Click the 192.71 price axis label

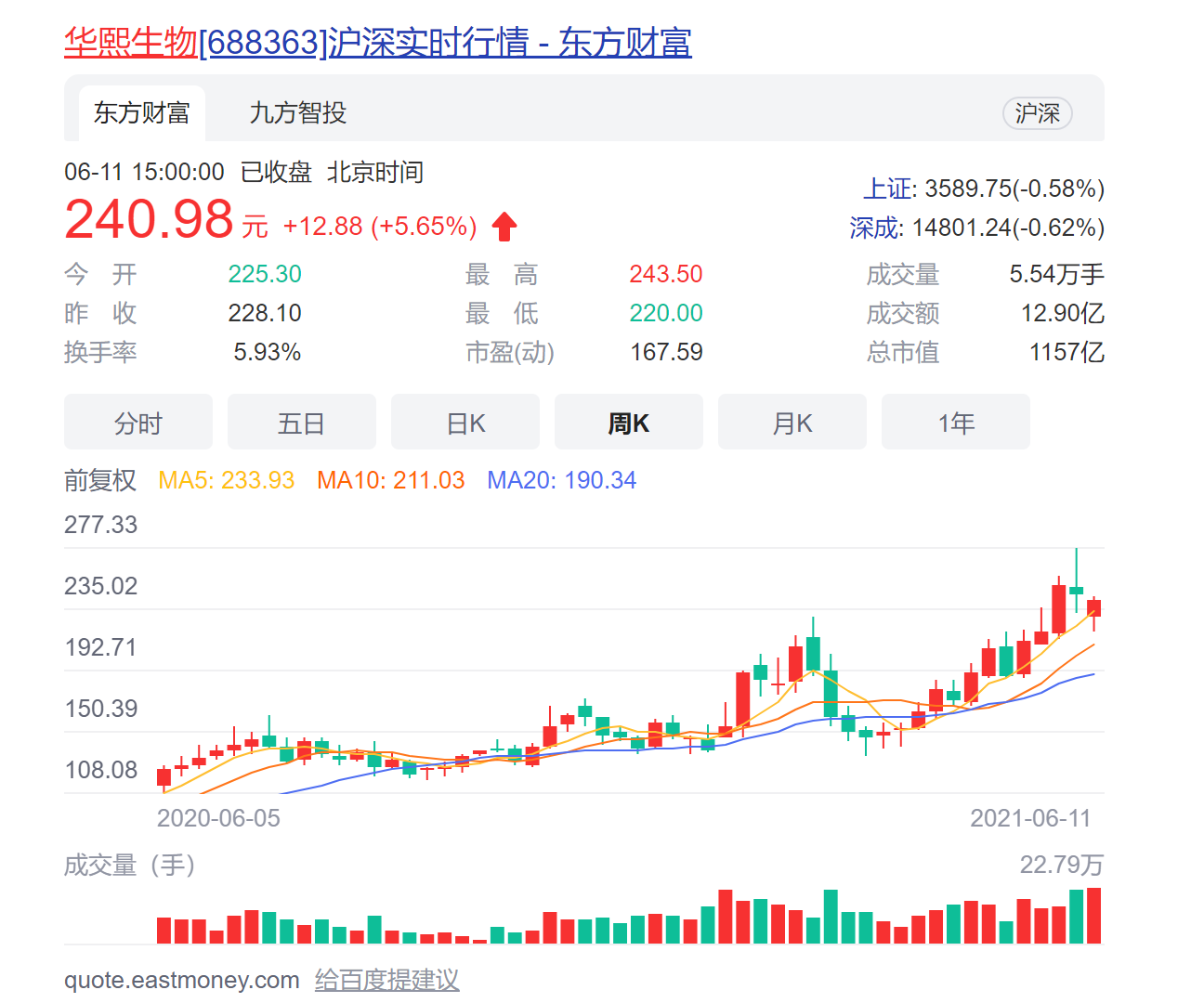(100, 647)
